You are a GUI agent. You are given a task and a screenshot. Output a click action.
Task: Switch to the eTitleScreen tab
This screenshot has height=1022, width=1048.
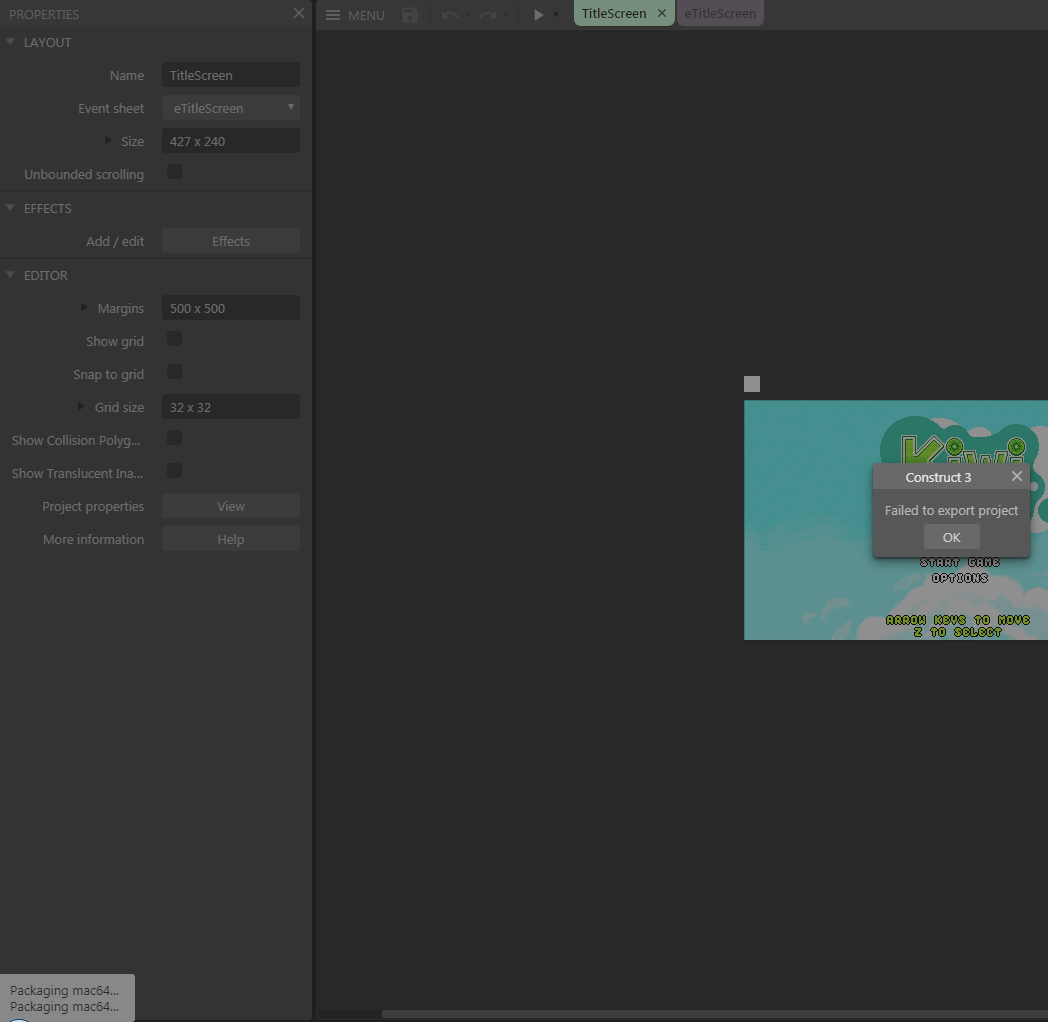pos(719,14)
